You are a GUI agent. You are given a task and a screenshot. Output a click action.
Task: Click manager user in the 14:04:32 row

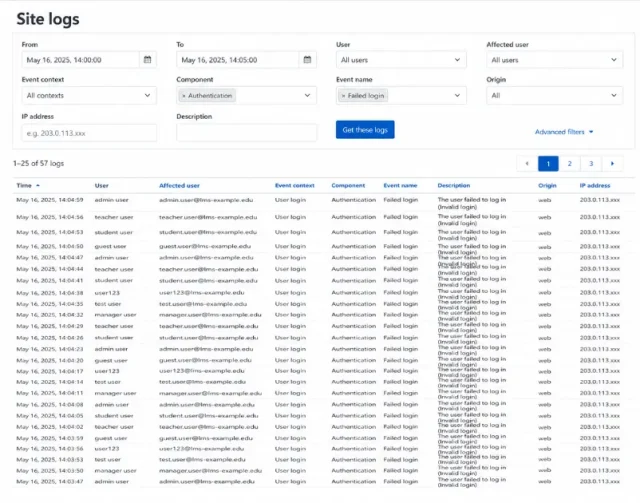115,315
